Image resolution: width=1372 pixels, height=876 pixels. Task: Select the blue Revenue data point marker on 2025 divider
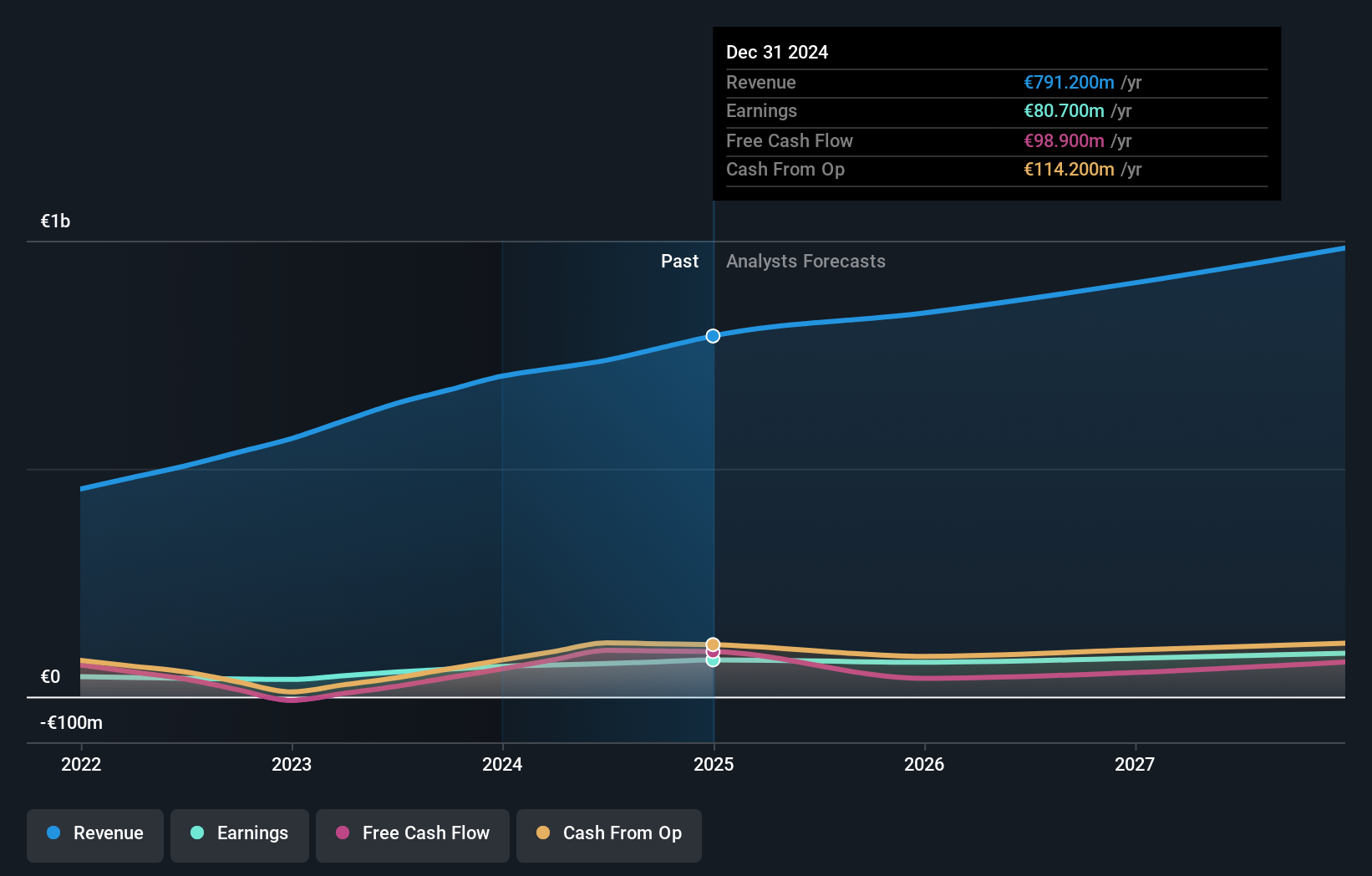[x=713, y=336]
